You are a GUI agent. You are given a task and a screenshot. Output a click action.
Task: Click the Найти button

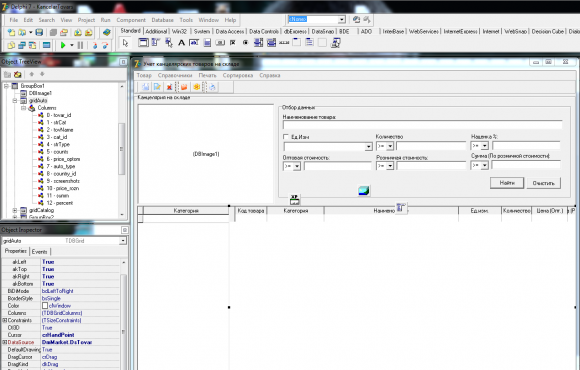507,183
